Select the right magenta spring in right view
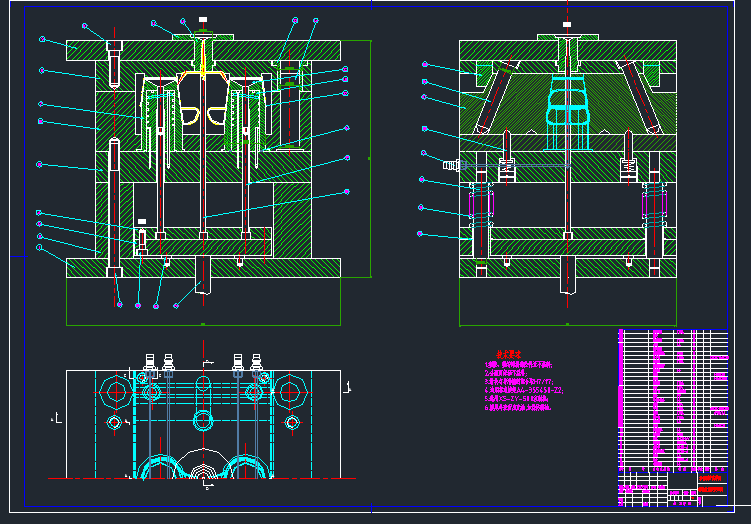751x524 pixels. click(654, 205)
